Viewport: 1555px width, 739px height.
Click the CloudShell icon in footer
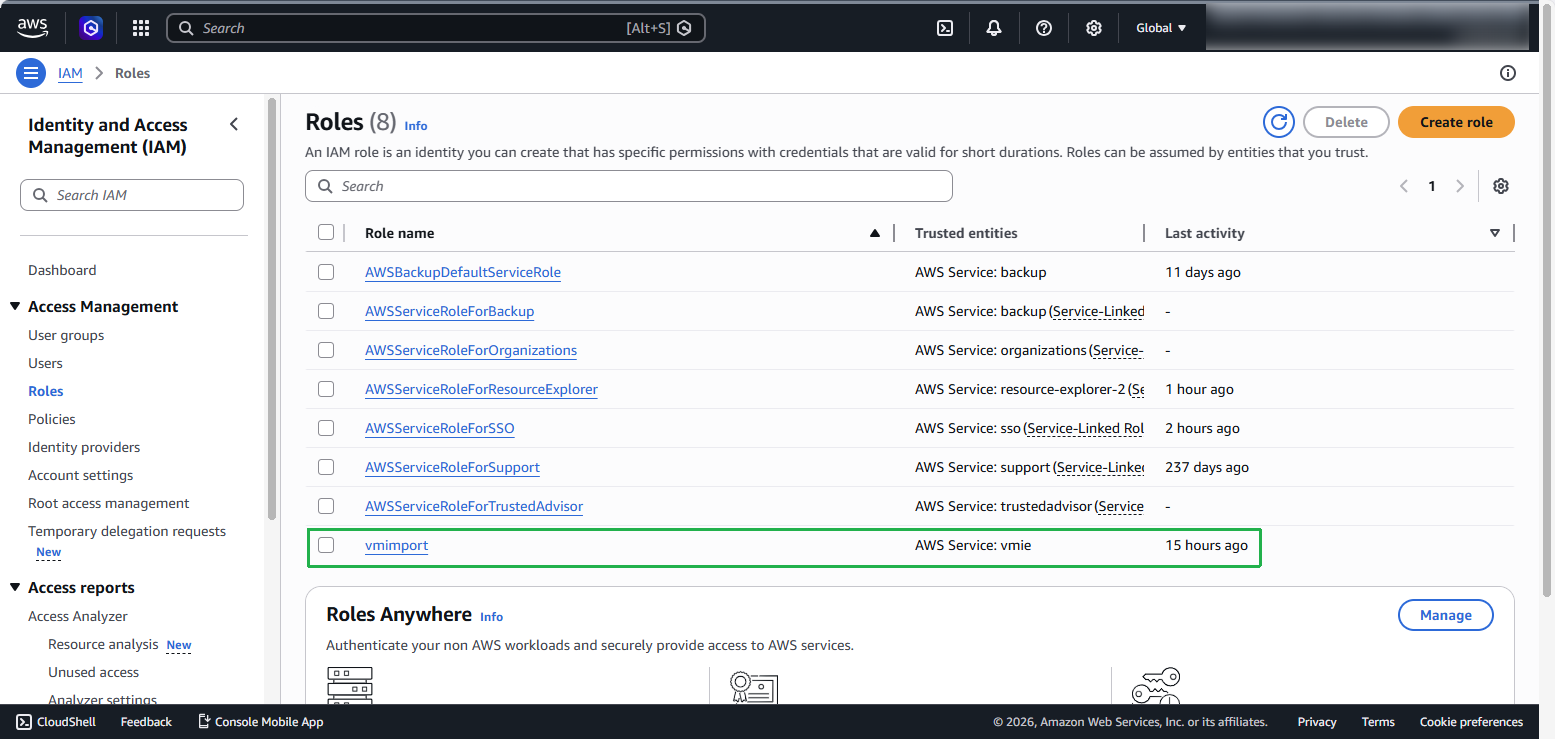(x=24, y=721)
